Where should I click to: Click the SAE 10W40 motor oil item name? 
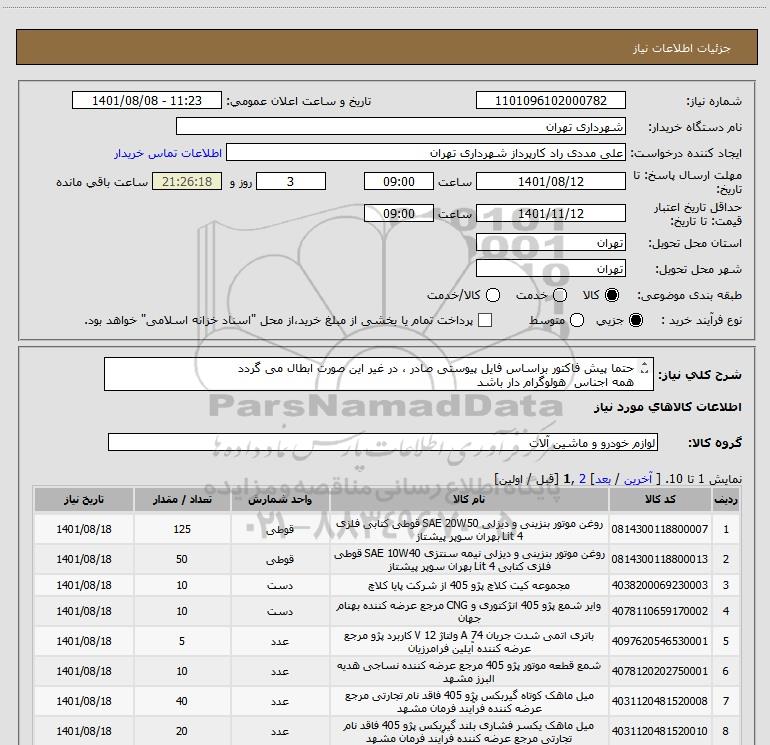(x=469, y=560)
